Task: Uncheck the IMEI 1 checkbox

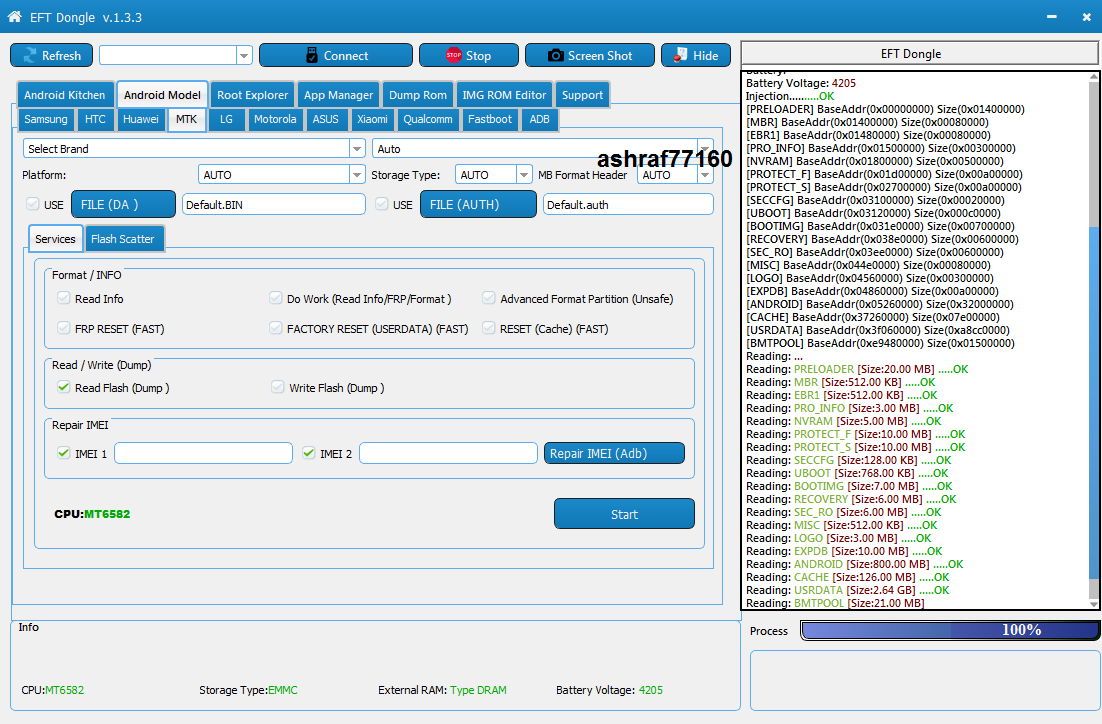Action: [64, 453]
